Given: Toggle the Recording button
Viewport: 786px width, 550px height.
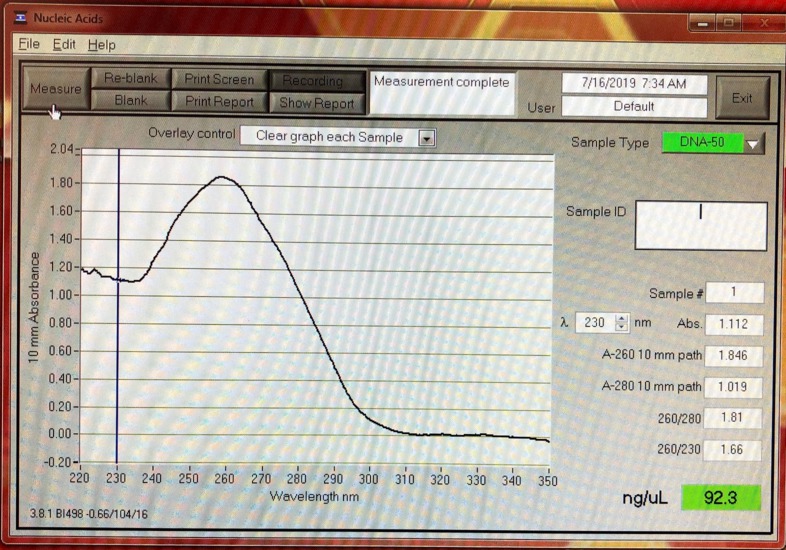Looking at the screenshot, I should point(312,80).
